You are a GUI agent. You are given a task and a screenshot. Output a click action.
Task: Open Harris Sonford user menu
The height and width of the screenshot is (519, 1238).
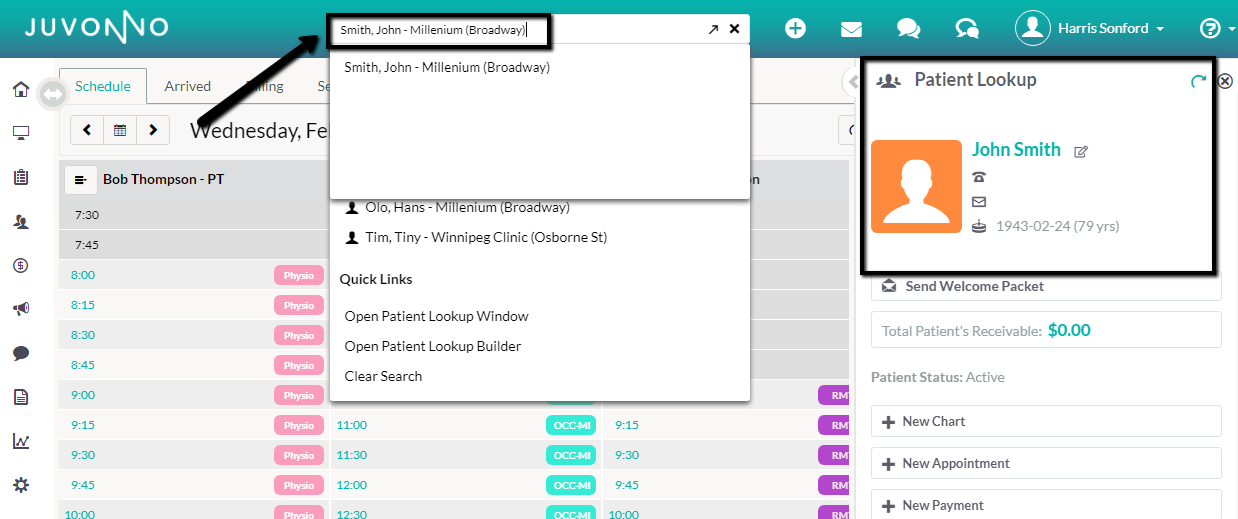click(x=1111, y=28)
